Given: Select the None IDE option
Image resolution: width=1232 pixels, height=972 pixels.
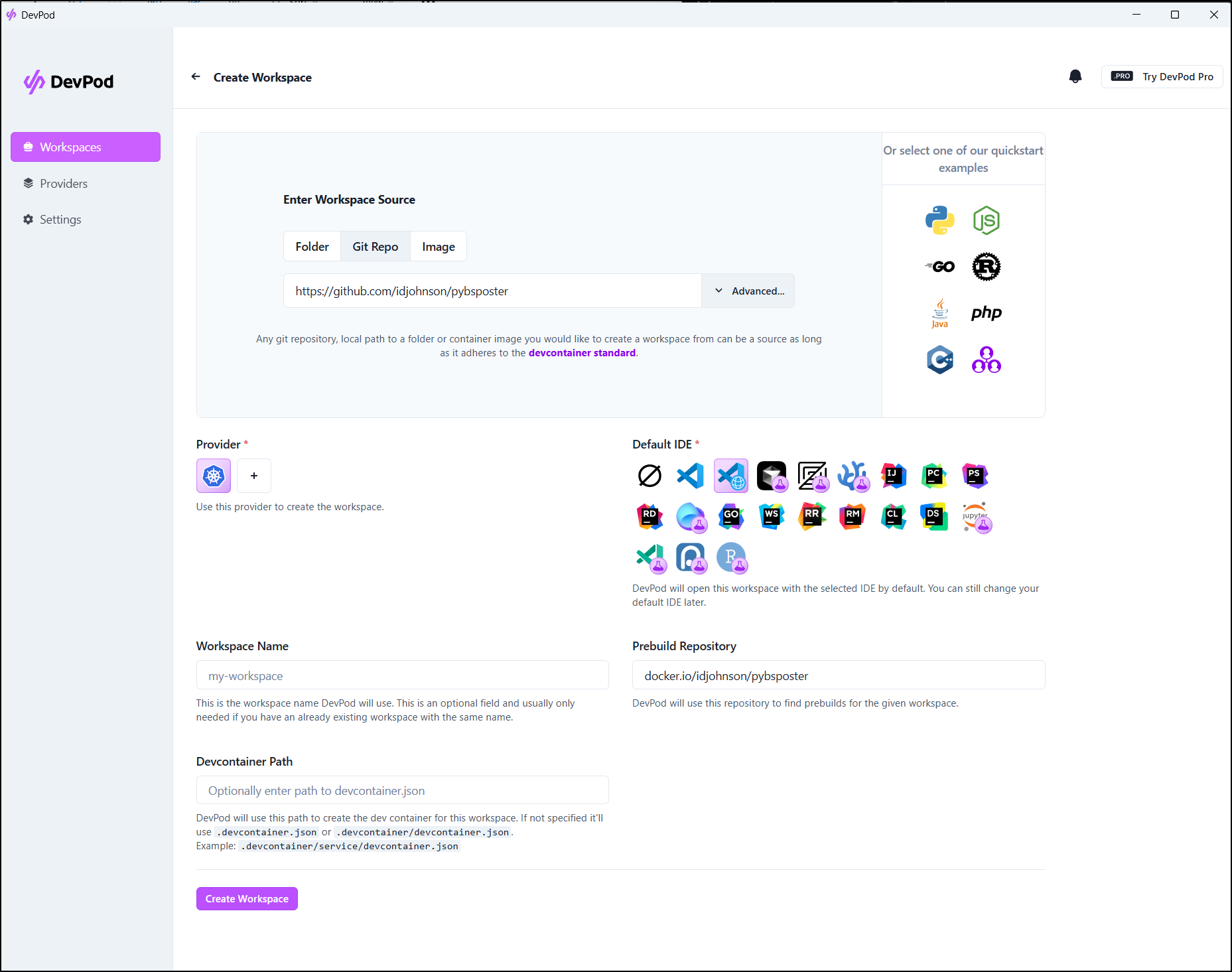Looking at the screenshot, I should click(650, 476).
